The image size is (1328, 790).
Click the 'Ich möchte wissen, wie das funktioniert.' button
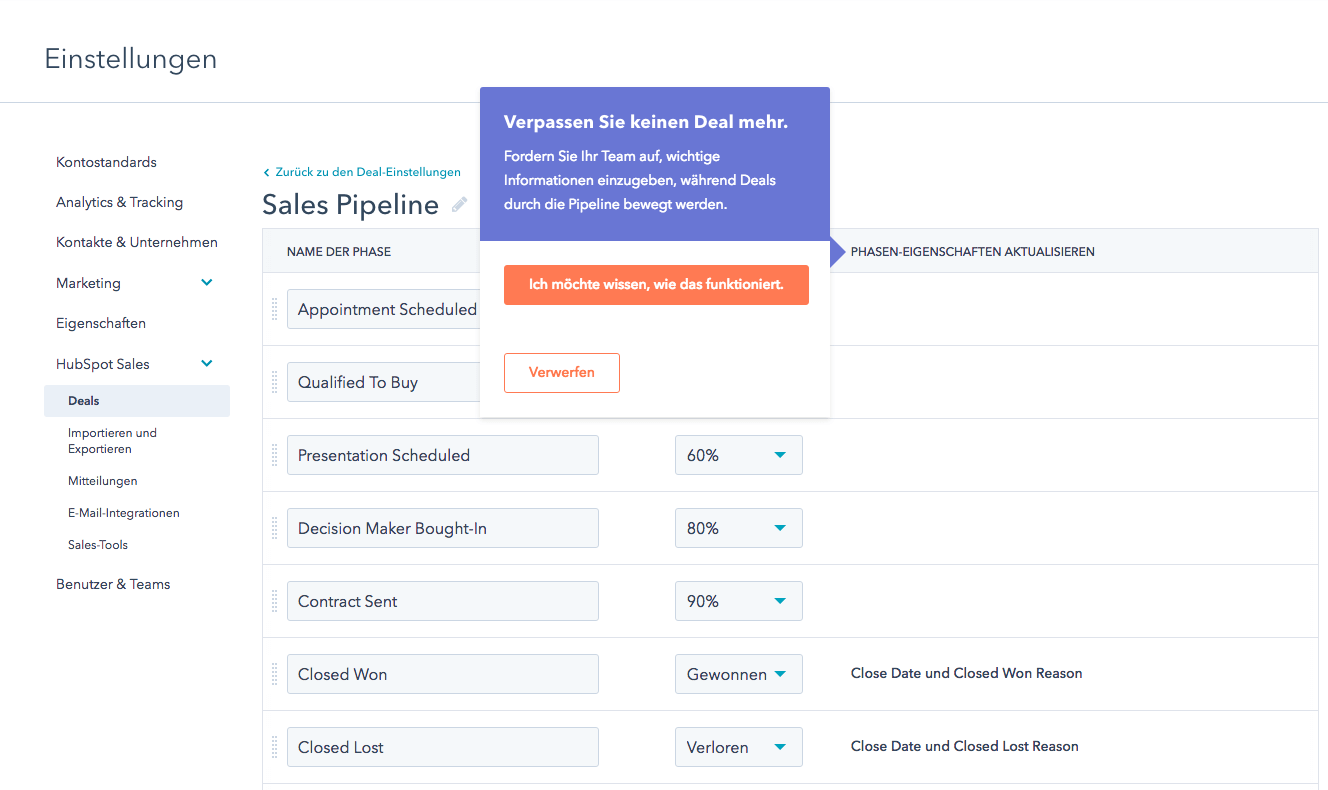coord(656,284)
